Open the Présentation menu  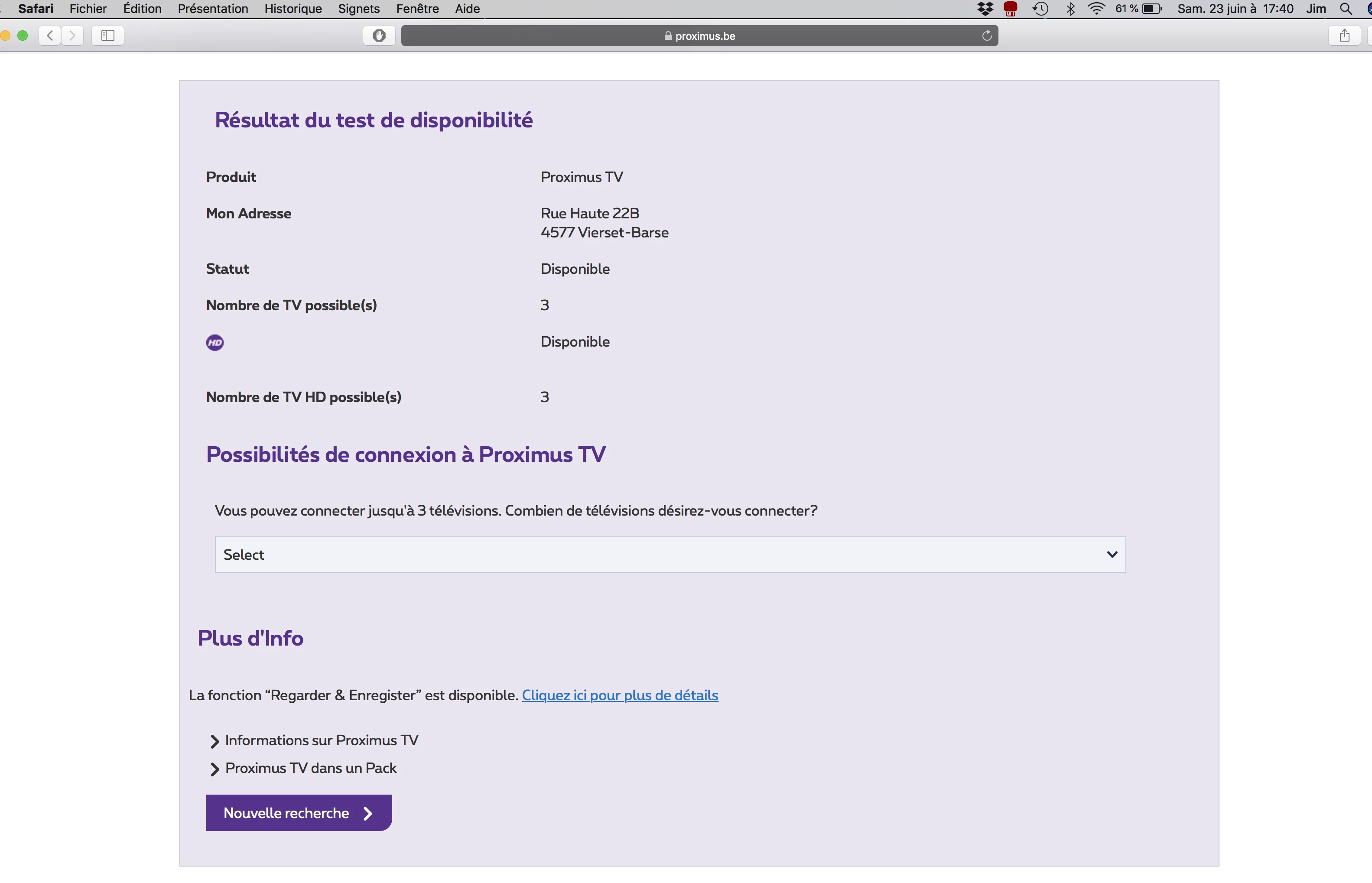pyautogui.click(x=213, y=9)
